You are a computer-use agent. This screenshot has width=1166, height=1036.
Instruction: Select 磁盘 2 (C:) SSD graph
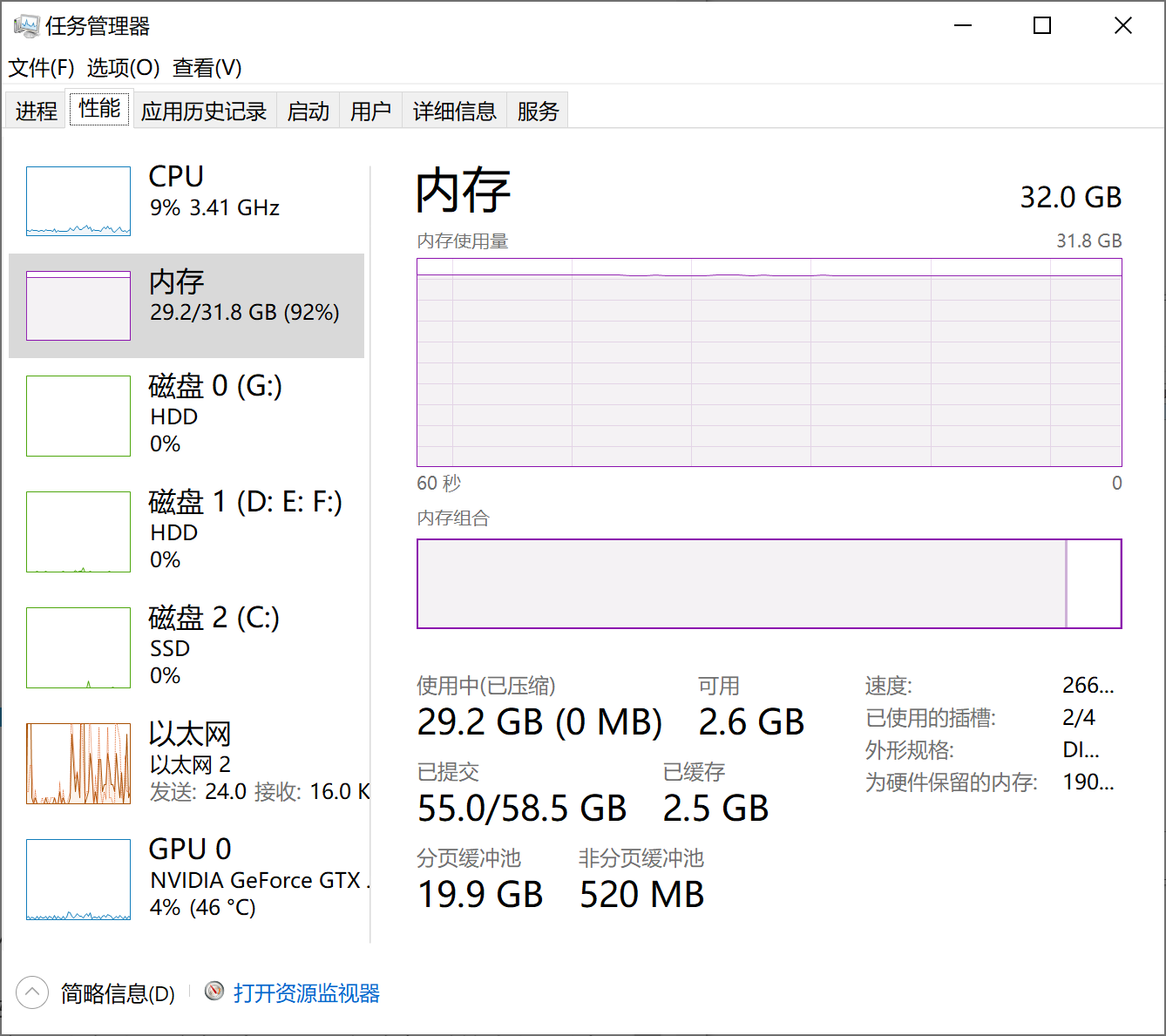[x=78, y=647]
